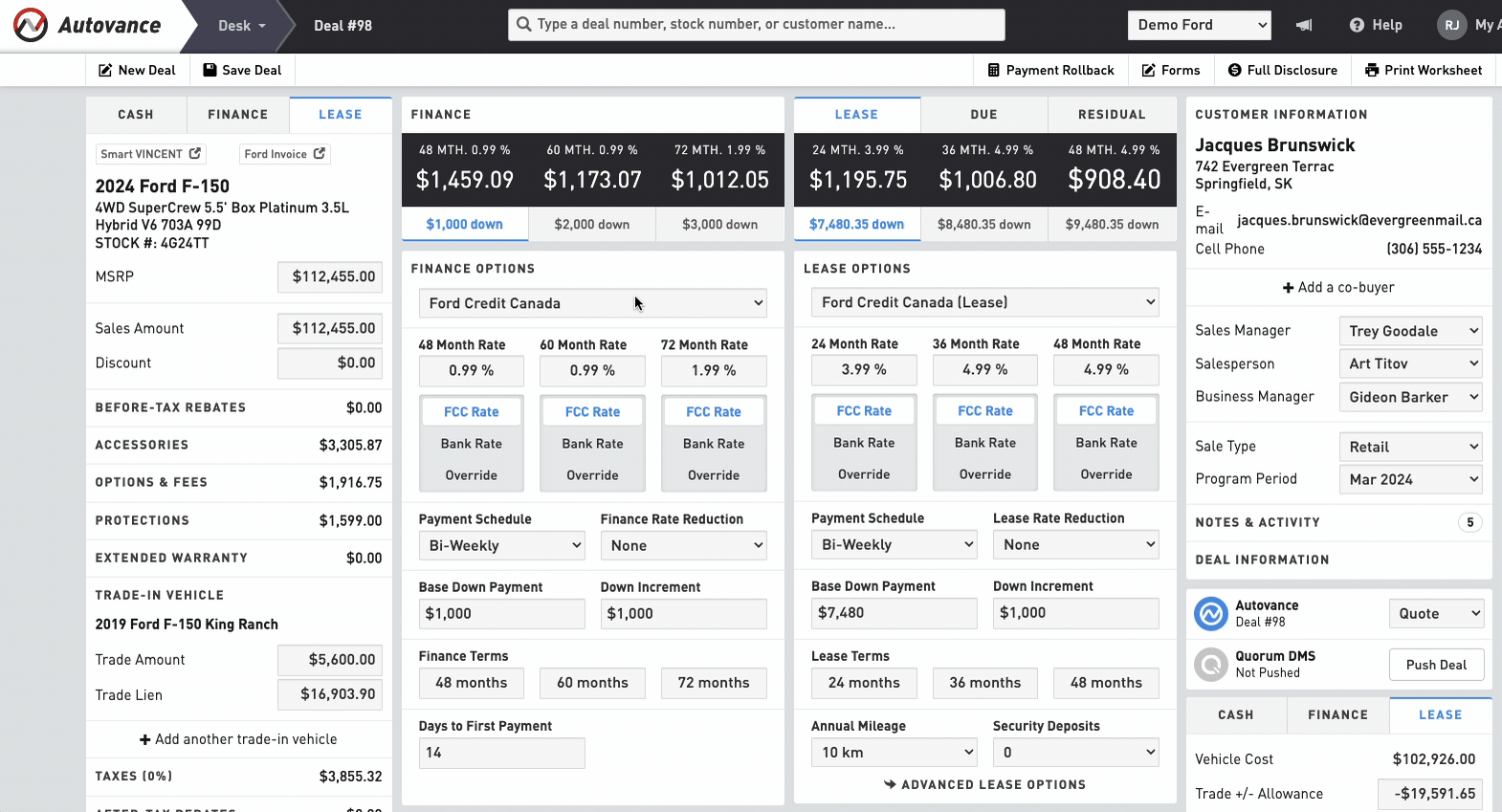
Task: Switch to the FINANCE tab in vehicle panel
Action: pyautogui.click(x=238, y=115)
